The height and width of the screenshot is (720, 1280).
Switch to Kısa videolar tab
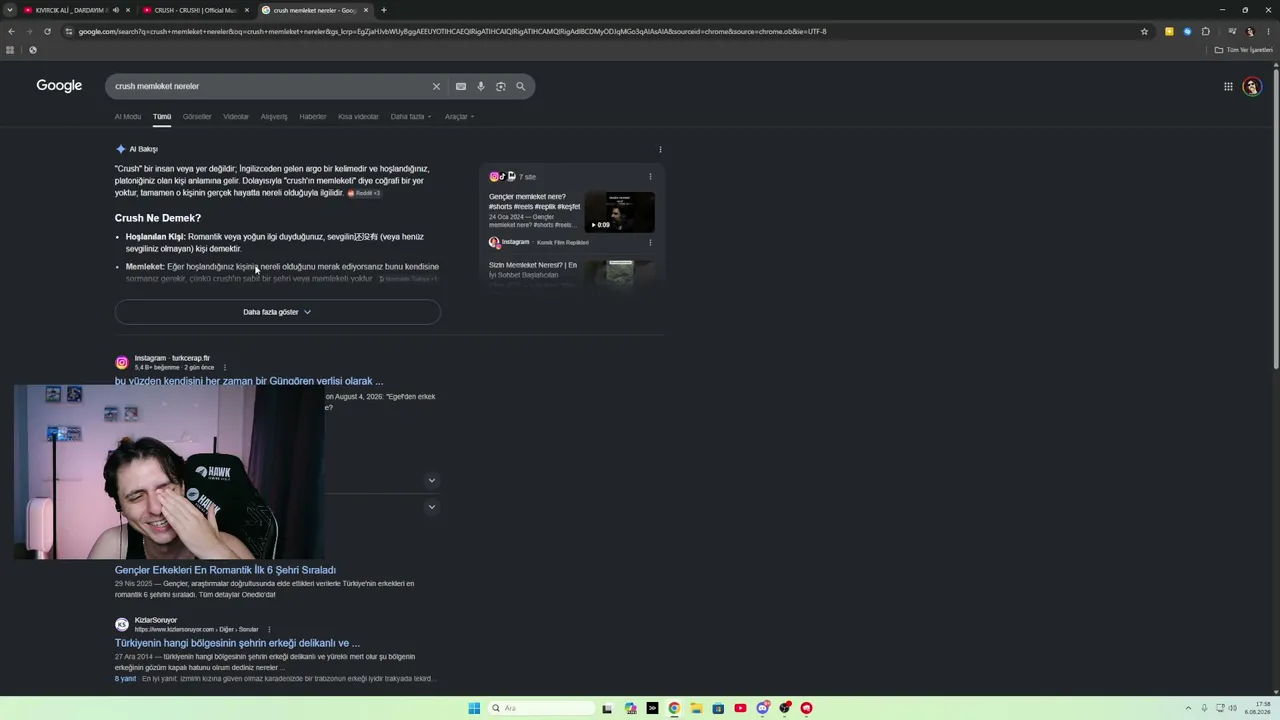tap(358, 117)
